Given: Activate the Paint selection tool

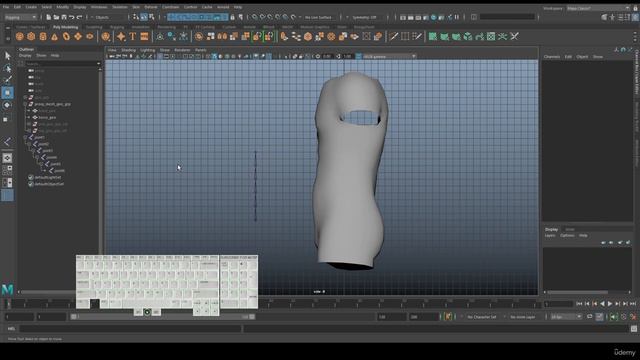Looking at the screenshot, I should click(7, 80).
